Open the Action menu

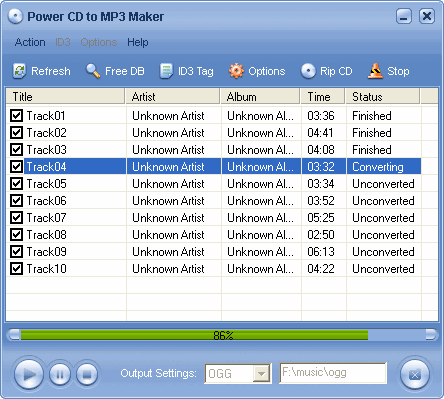(x=30, y=42)
